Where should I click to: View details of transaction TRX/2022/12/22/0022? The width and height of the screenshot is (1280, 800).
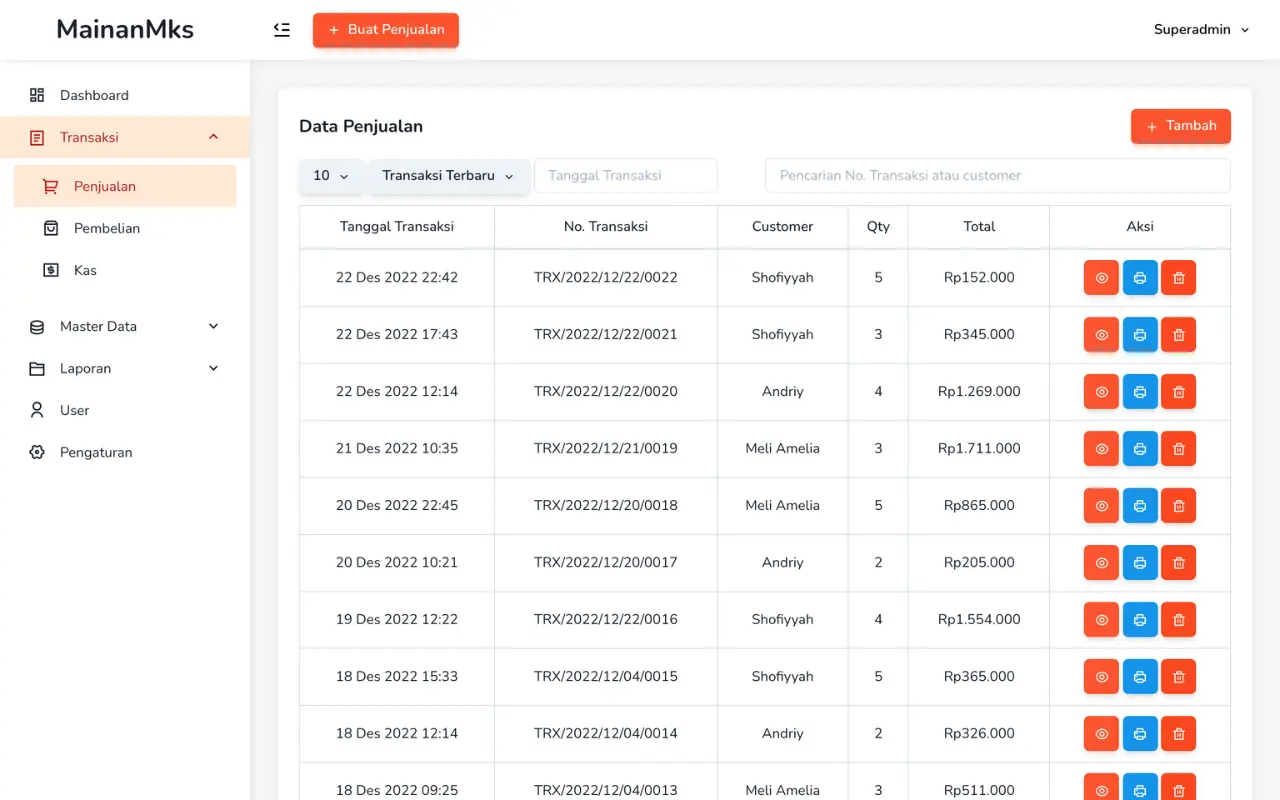[x=1101, y=278]
